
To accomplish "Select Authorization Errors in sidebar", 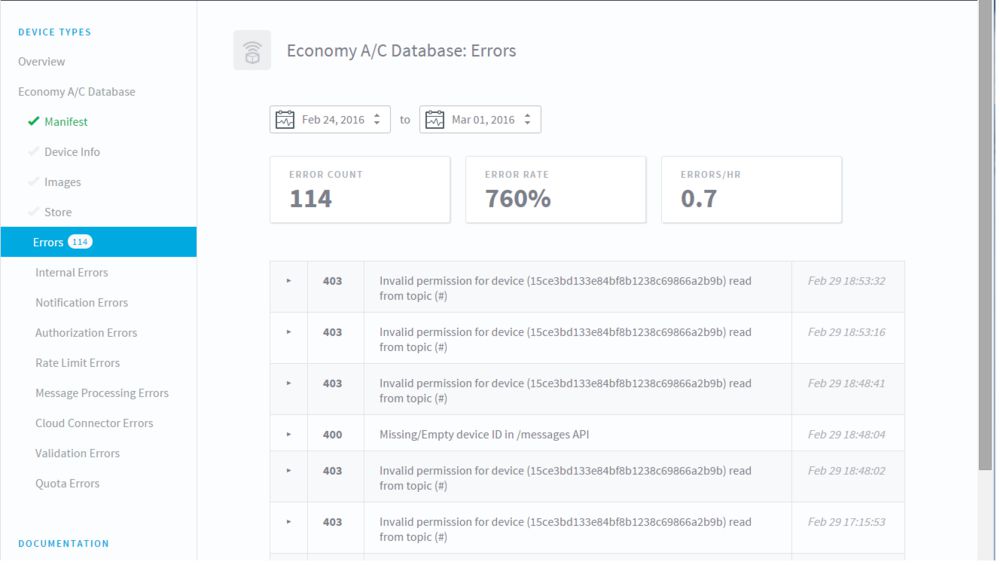I will click(86, 333).
